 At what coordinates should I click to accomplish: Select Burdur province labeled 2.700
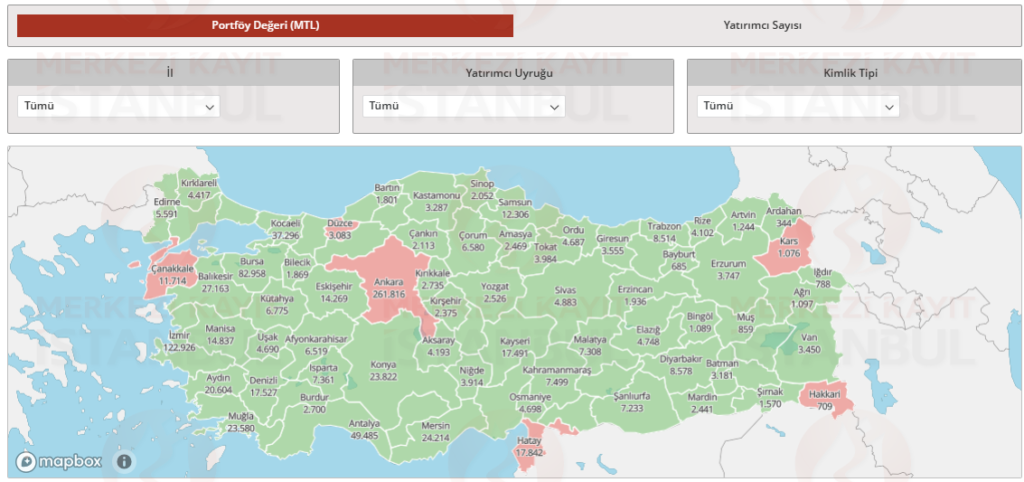click(x=314, y=403)
